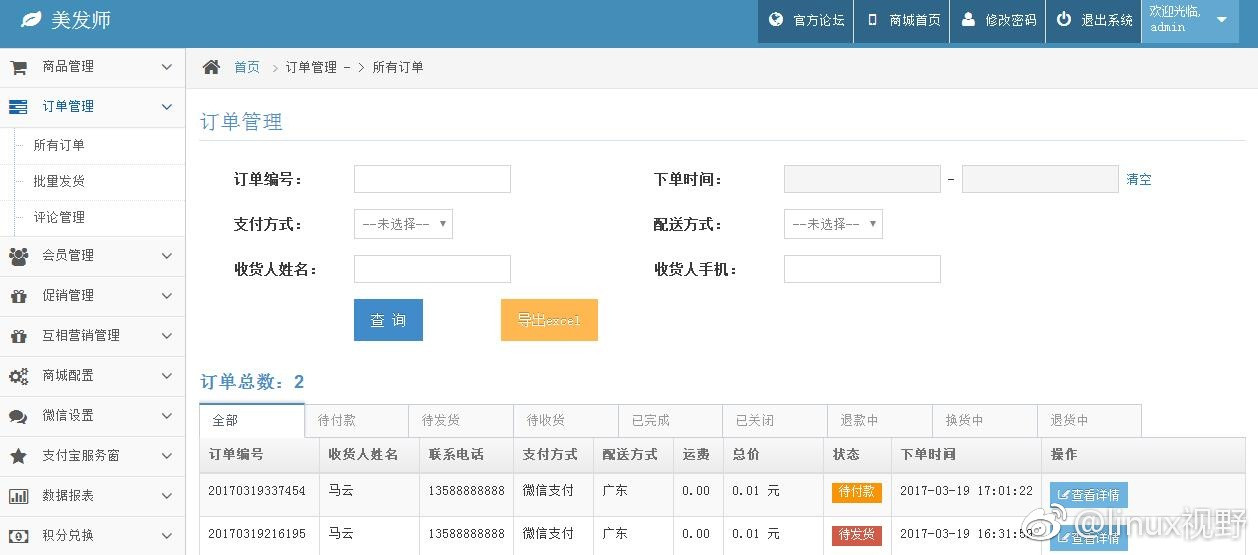The image size is (1258, 555).
Task: Open 批量发货 in the sidebar
Action: click(59, 181)
